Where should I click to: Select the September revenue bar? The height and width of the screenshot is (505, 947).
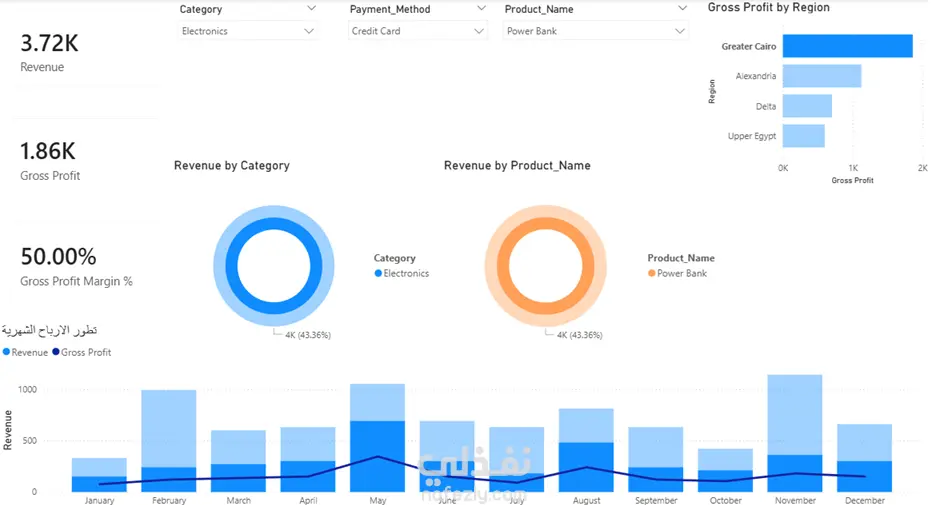[x=656, y=459]
